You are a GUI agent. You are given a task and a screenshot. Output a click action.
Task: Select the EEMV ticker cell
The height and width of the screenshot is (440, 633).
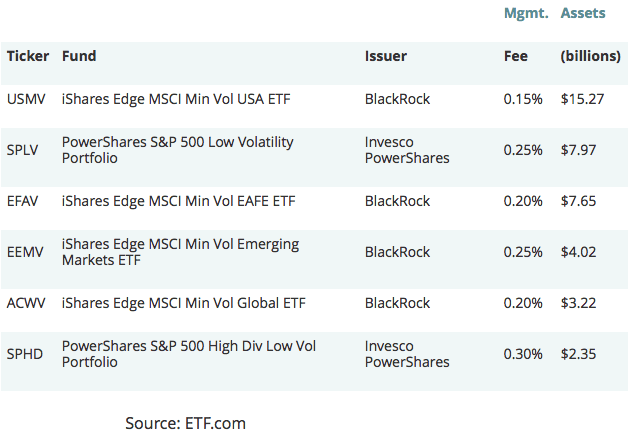(26, 252)
